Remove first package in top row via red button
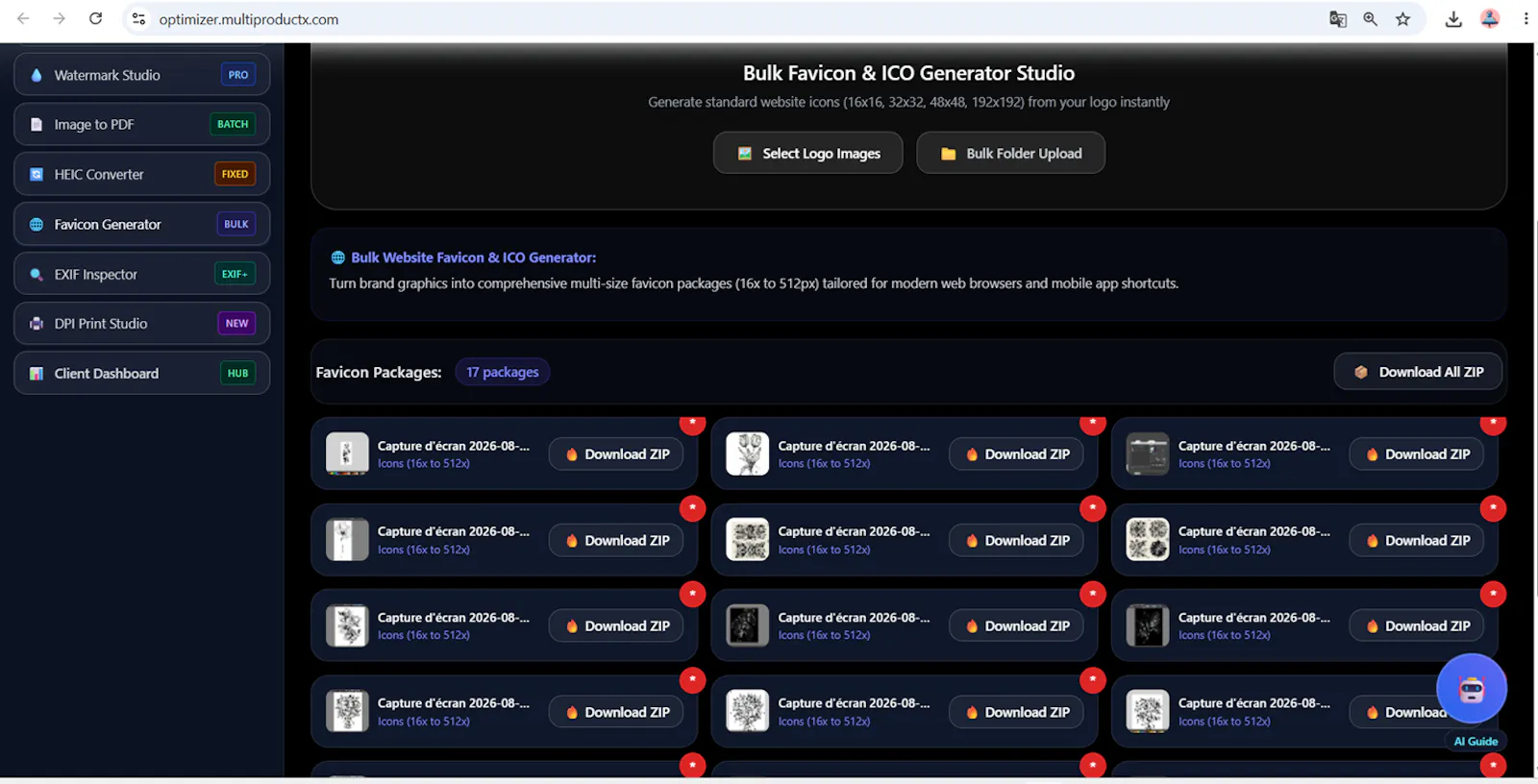 [692, 423]
